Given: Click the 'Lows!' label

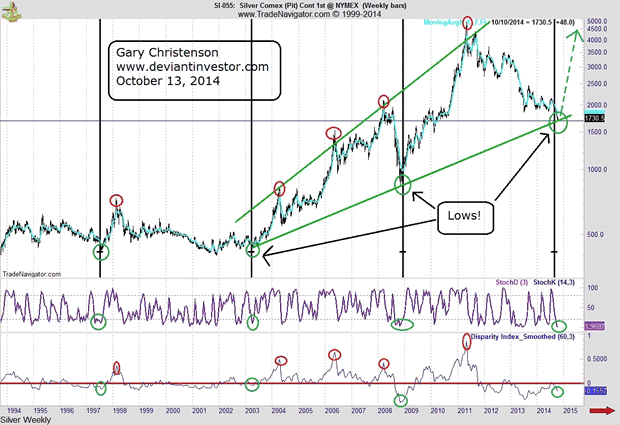Looking at the screenshot, I should click(x=464, y=216).
